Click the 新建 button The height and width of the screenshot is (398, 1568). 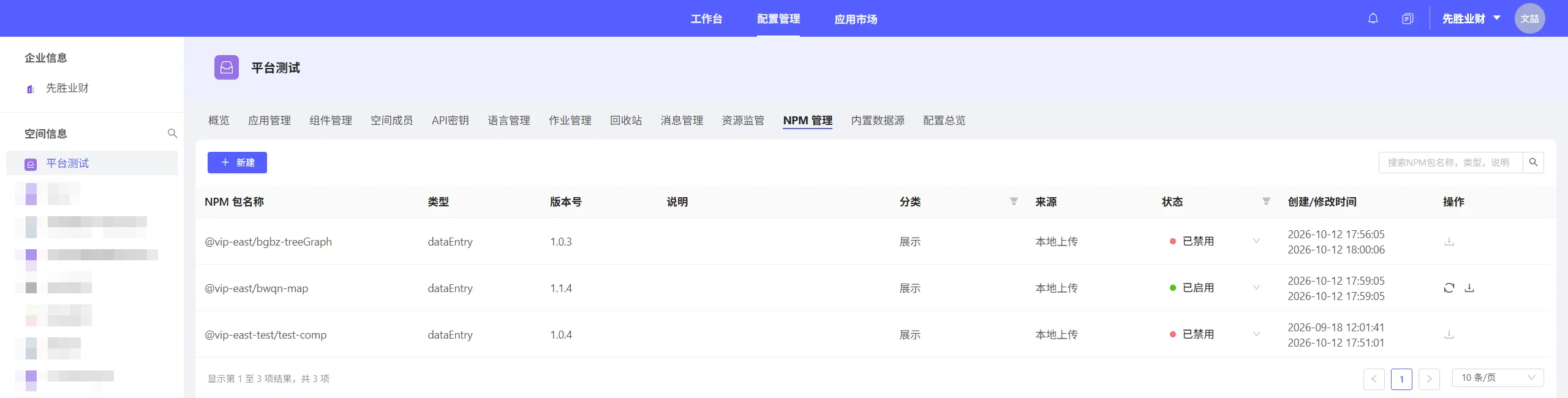[x=237, y=162]
